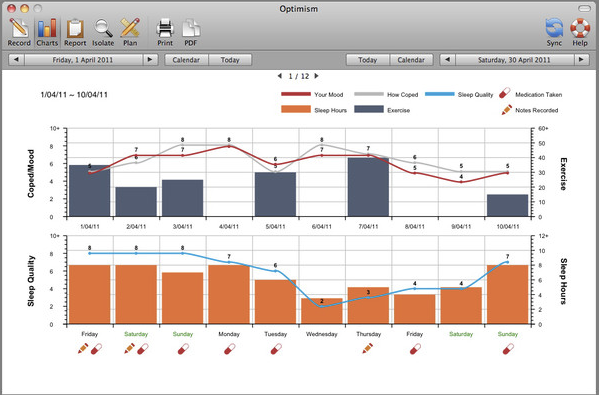This screenshot has width=599, height=395.
Task: Go to next chart page arrow
Action: (316, 76)
